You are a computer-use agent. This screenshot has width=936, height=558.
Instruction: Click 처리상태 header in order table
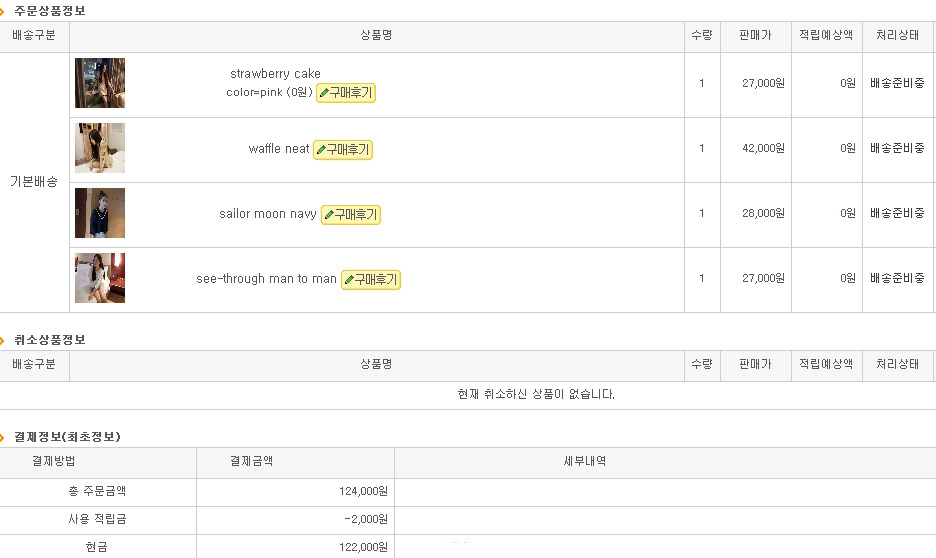point(897,36)
